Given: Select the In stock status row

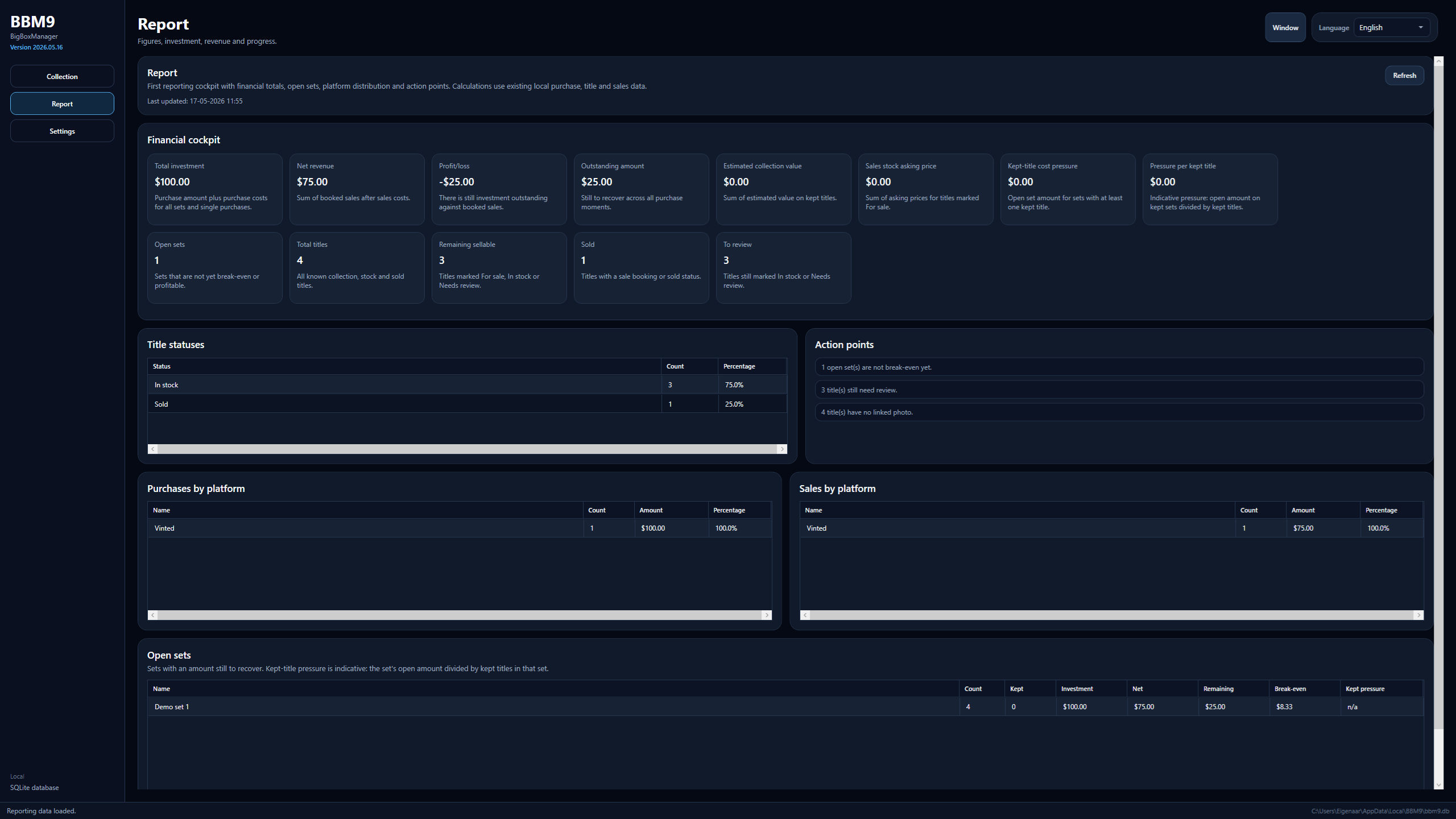Looking at the screenshot, I should (467, 384).
